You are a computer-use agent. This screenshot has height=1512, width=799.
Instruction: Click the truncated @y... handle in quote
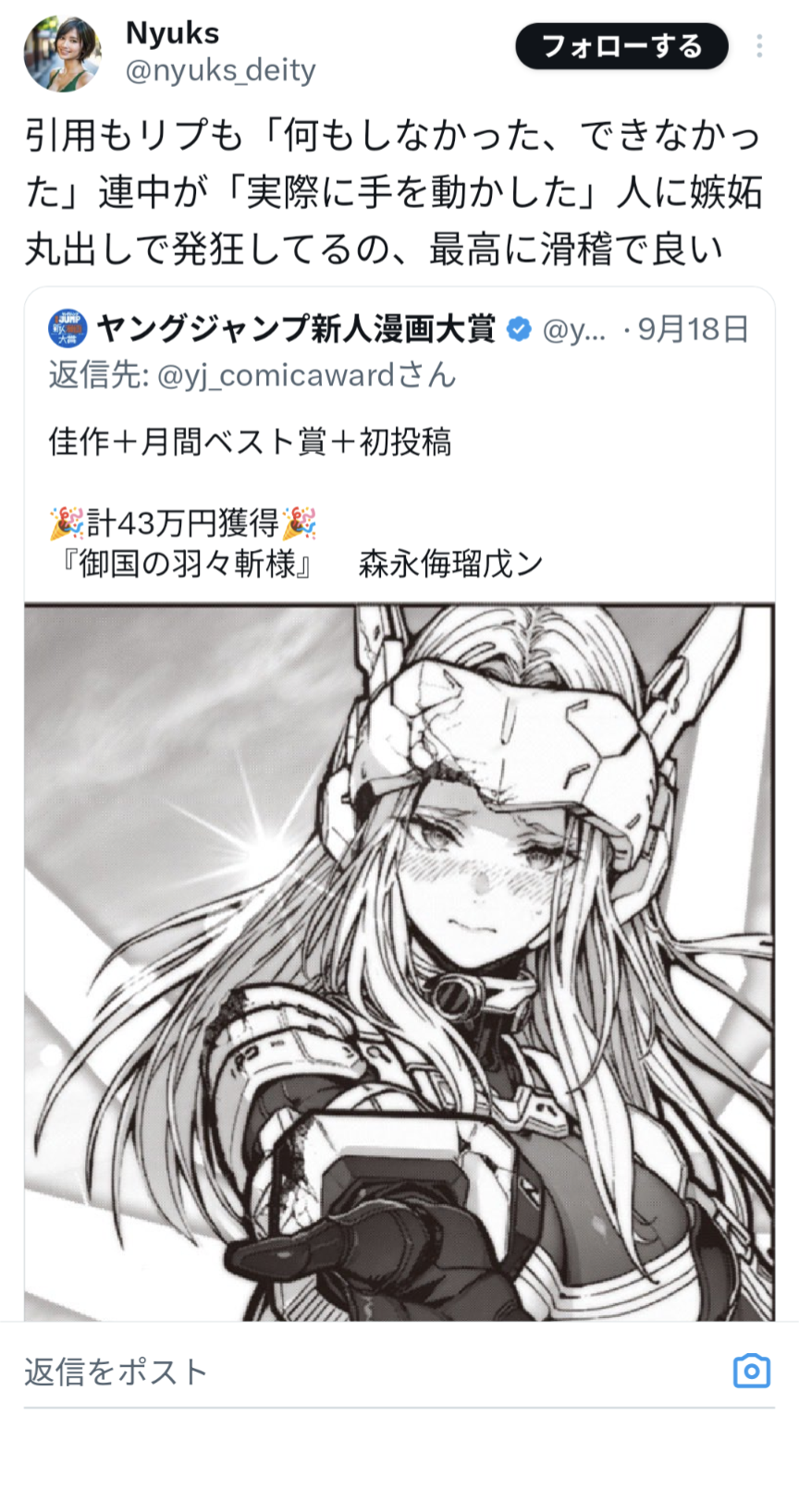573,330
